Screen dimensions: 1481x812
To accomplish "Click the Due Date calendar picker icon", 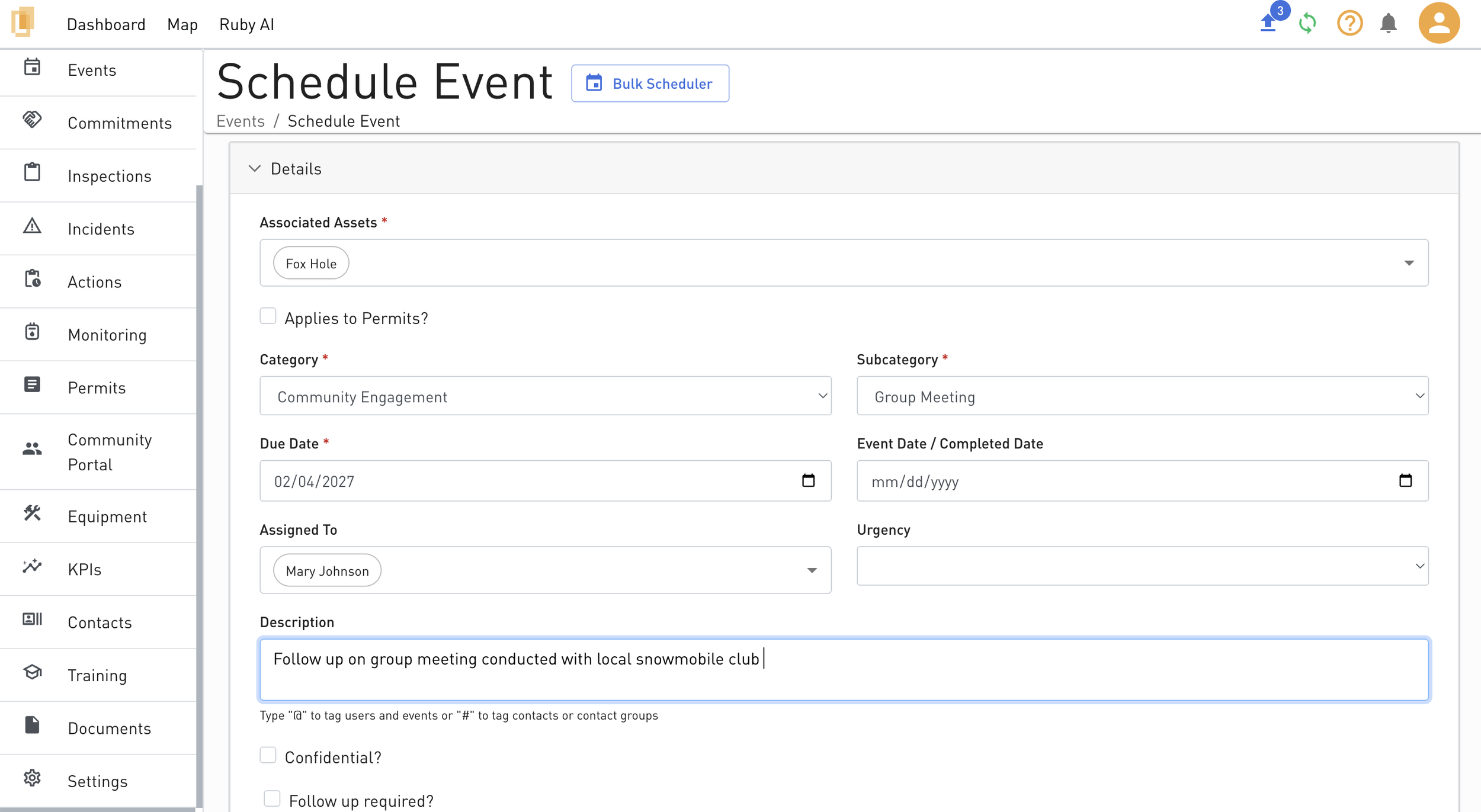I will pos(808,480).
